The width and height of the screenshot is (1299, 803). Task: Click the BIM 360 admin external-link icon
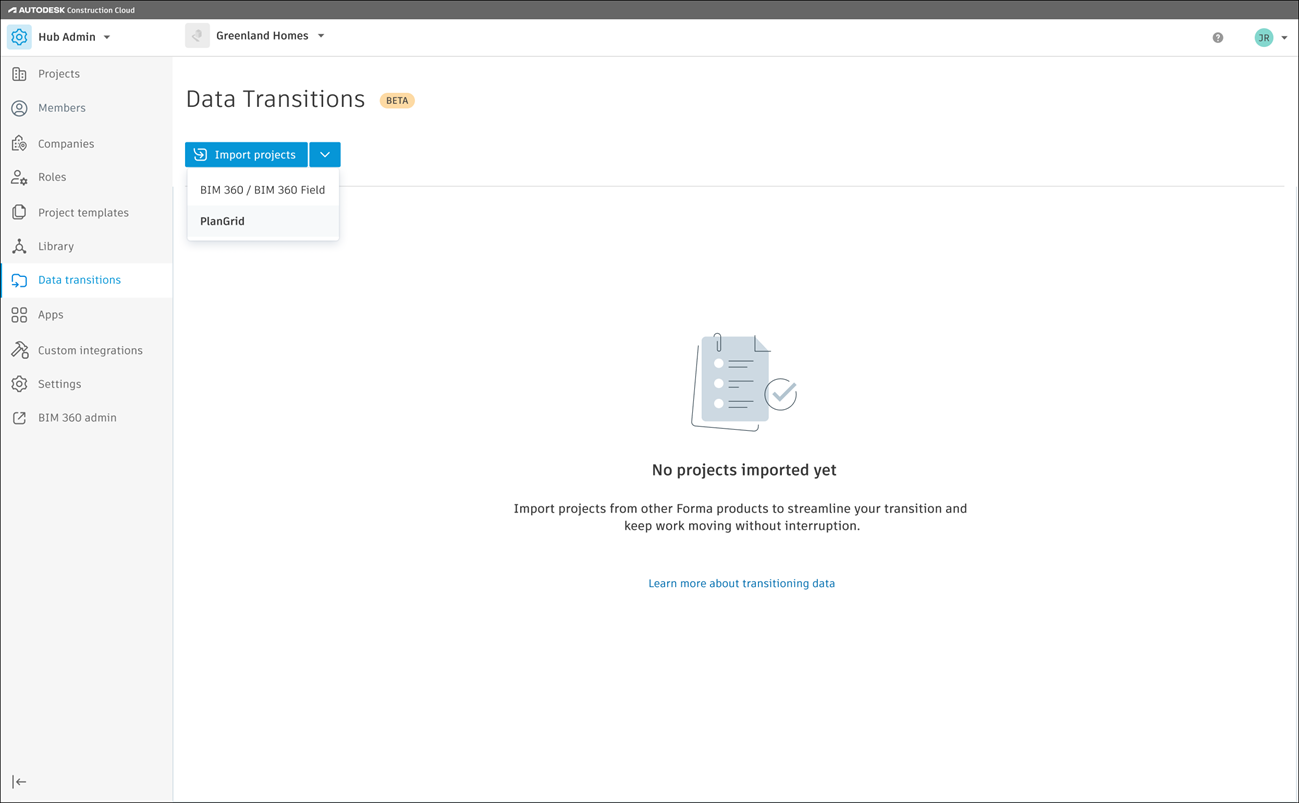coord(19,418)
